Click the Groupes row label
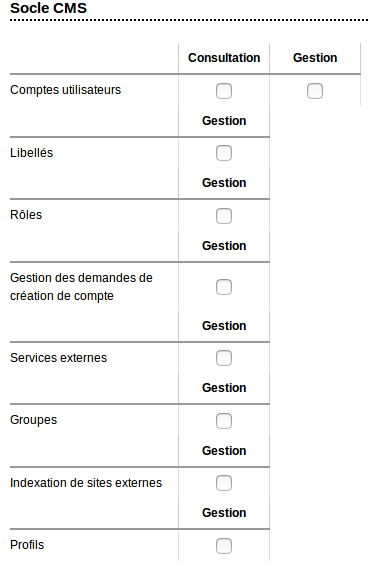 pos(34,420)
